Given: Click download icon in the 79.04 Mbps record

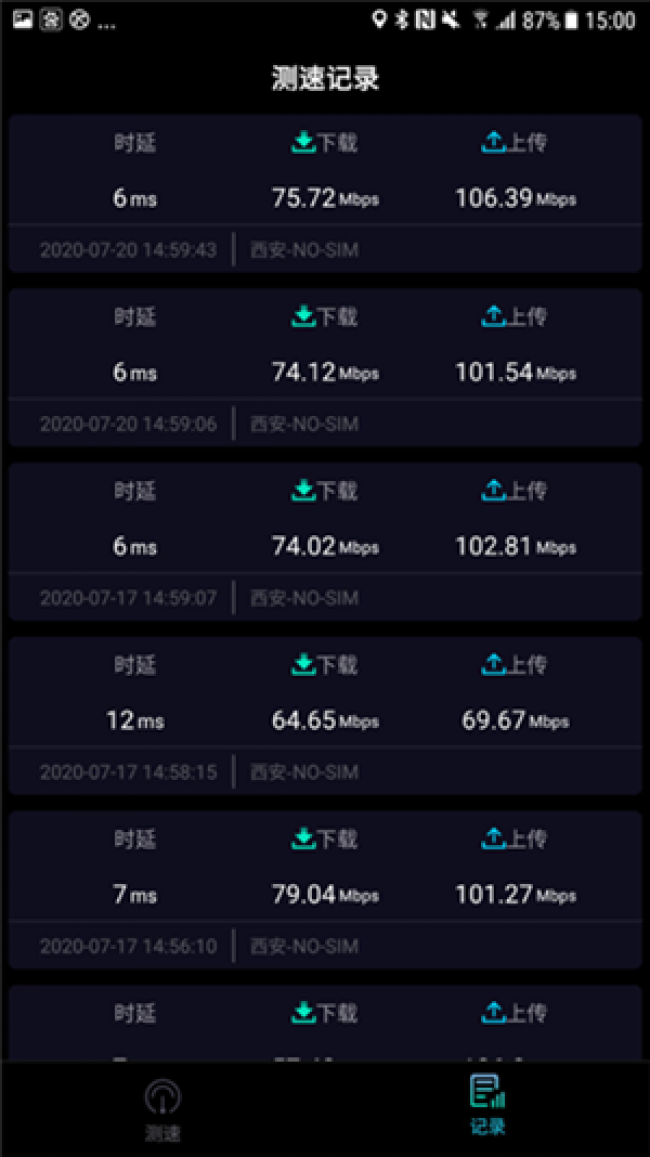Looking at the screenshot, I should [303, 838].
